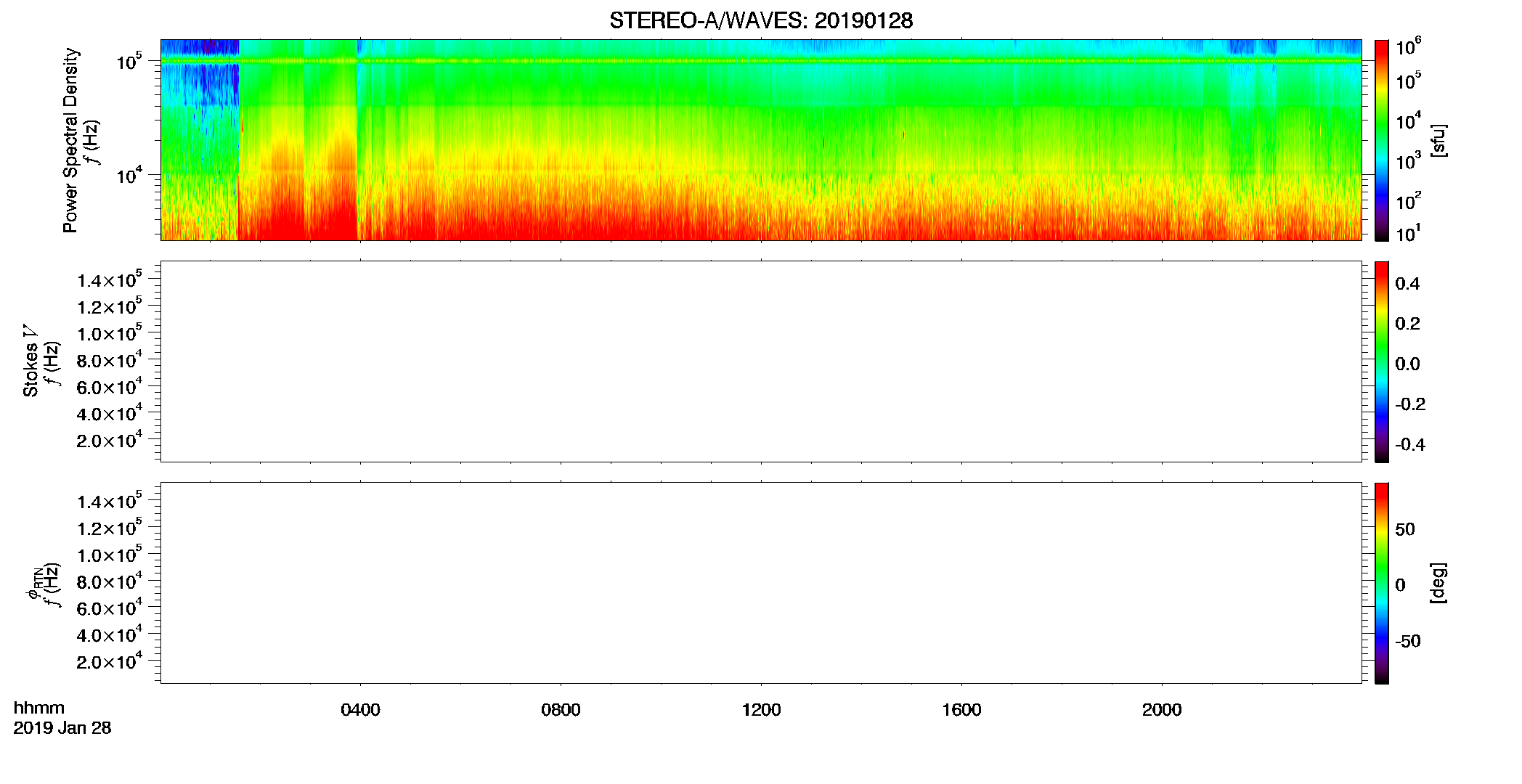
Task: Click the "0.0" label on the Stokes V color bar
Action: (x=1407, y=364)
